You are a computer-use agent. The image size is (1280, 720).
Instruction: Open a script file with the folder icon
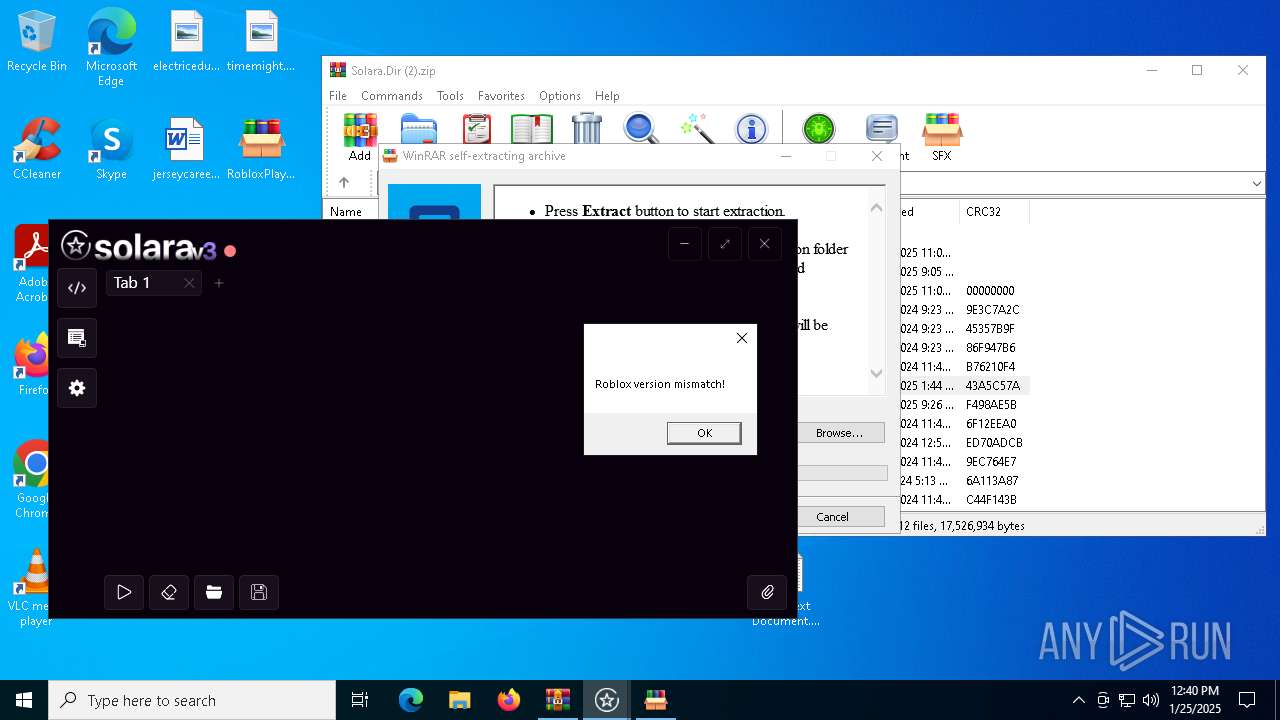pyautogui.click(x=214, y=592)
